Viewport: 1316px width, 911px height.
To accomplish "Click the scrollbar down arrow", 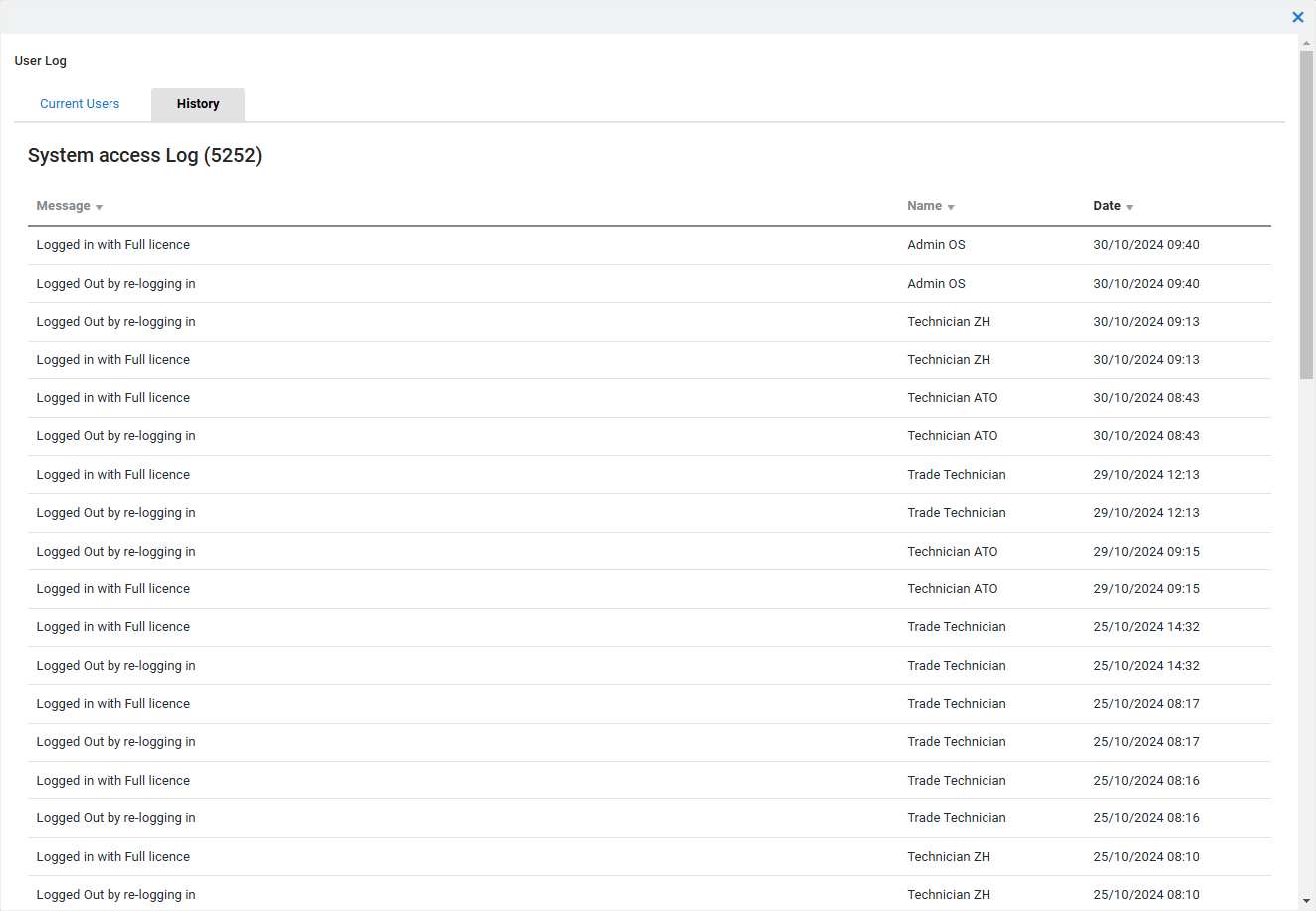I will (1306, 901).
